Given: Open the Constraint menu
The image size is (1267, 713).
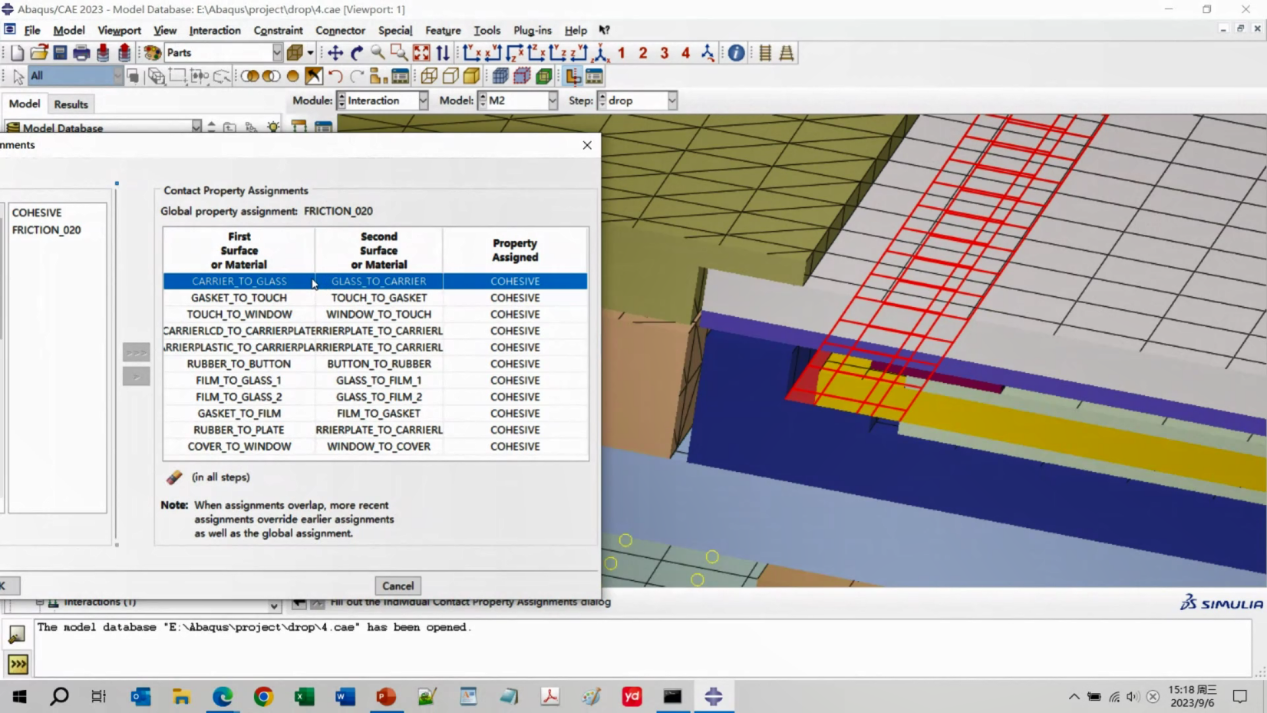Looking at the screenshot, I should (x=278, y=30).
